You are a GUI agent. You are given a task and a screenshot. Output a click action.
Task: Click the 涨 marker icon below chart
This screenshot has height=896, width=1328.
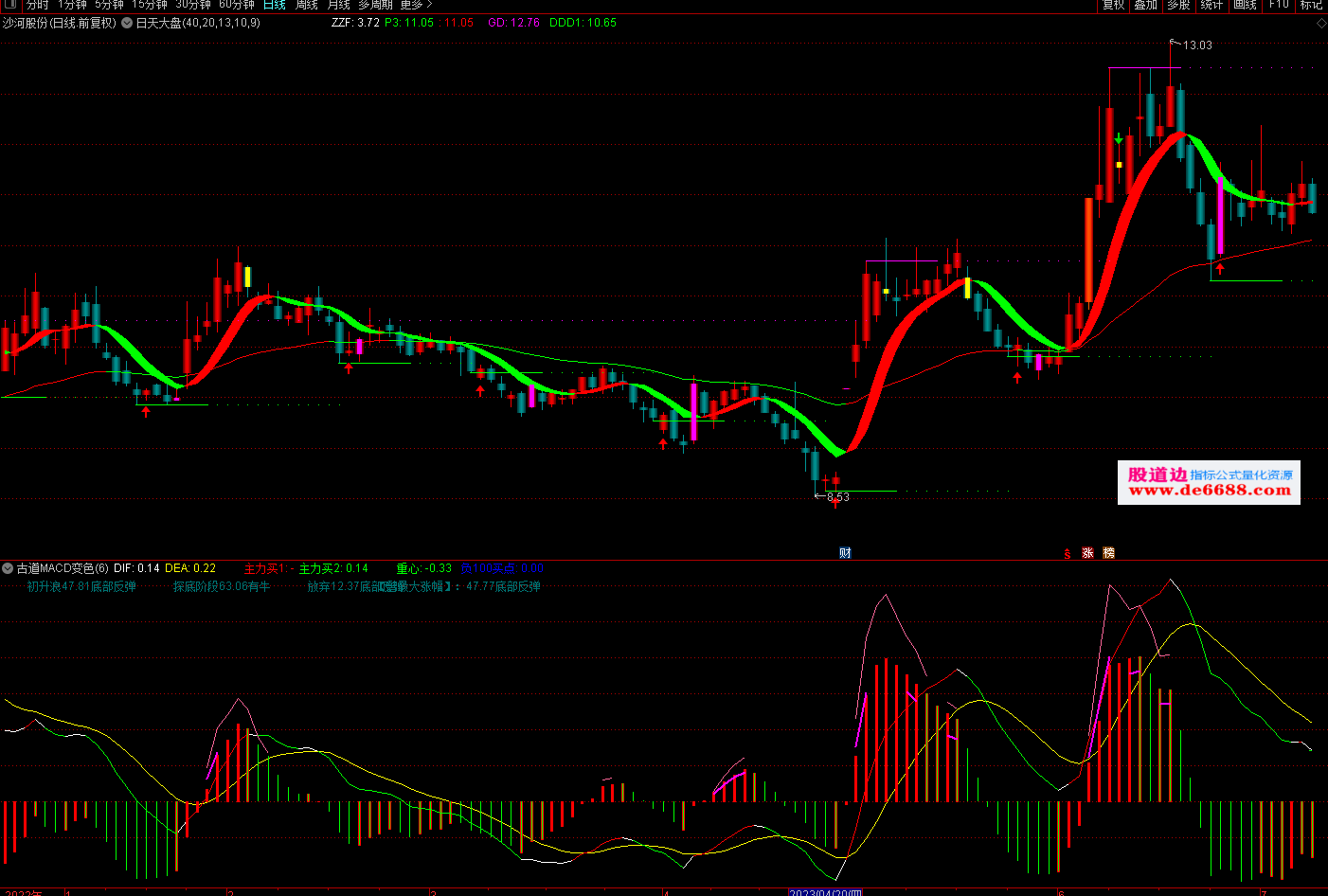click(1087, 553)
